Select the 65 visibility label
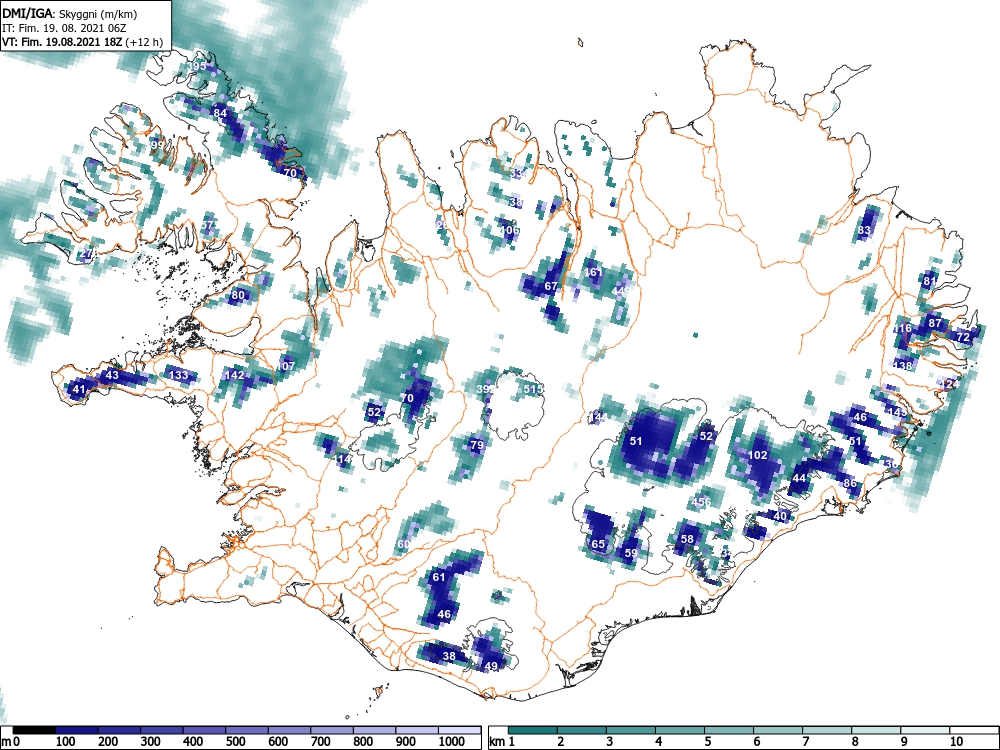This screenshot has width=1000, height=750. click(598, 544)
